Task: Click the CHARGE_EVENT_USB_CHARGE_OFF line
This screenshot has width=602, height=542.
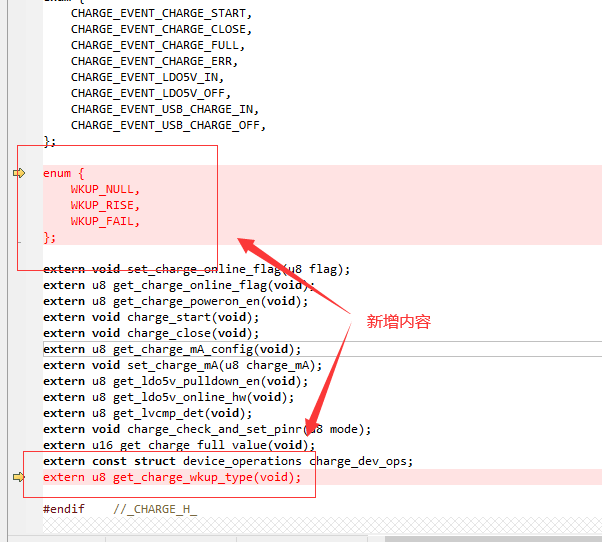Action: click(169, 126)
